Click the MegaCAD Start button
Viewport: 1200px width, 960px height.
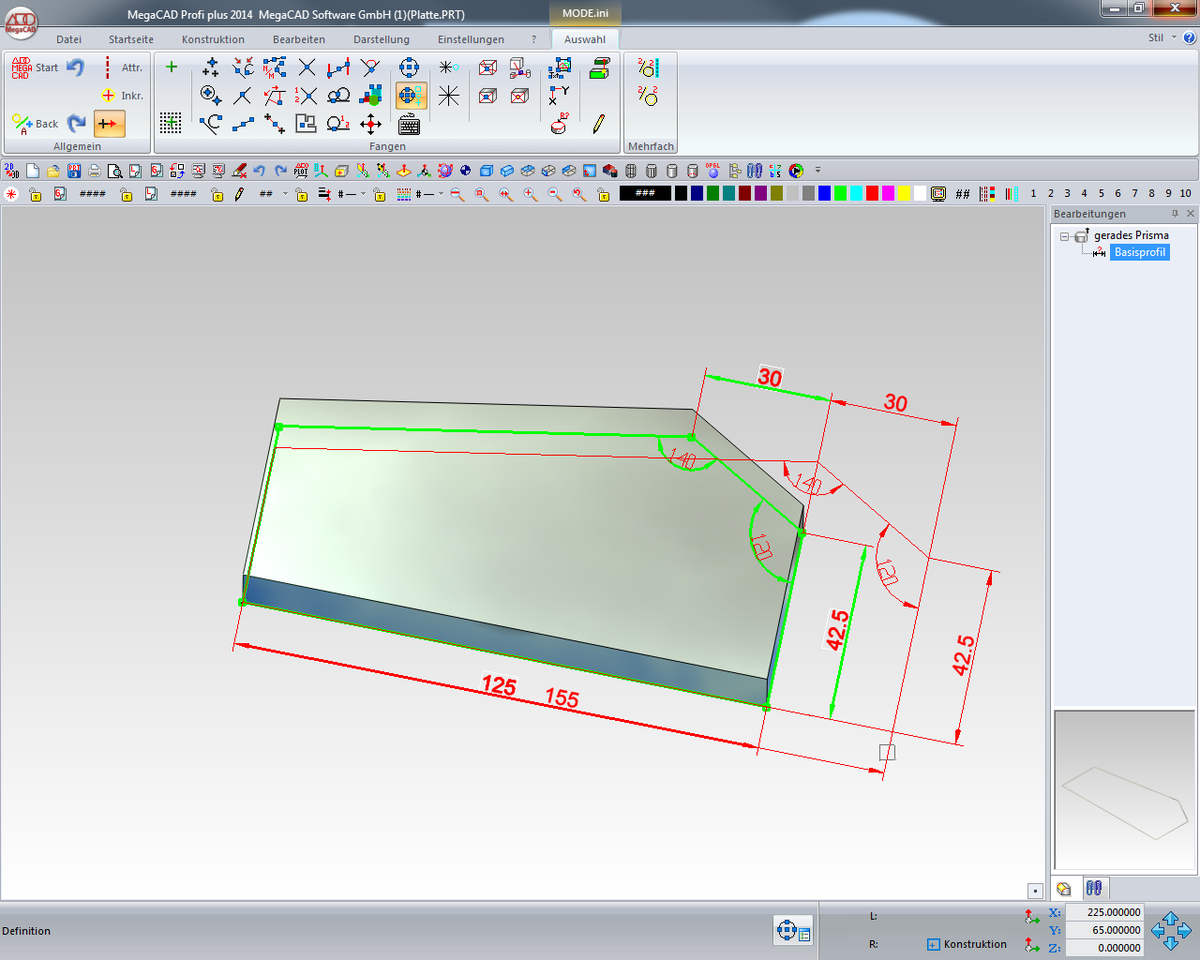34,68
